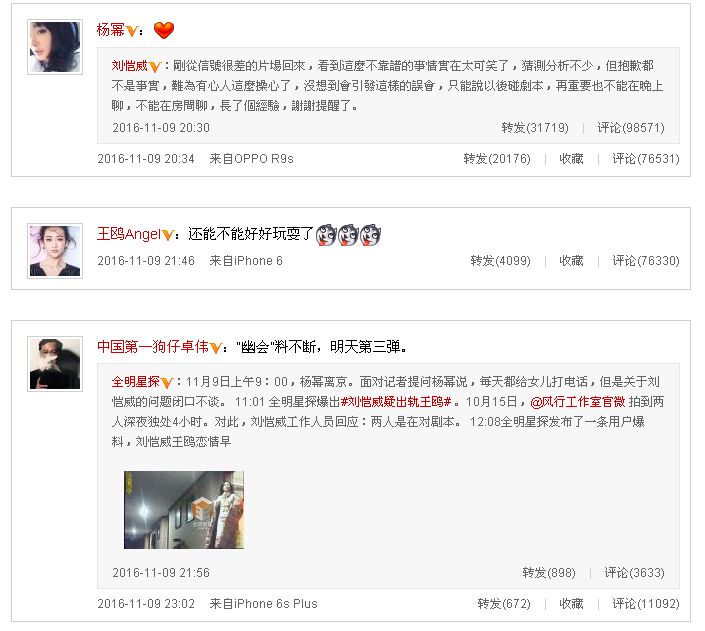Open the @风行工作室官微 mention

[578, 402]
